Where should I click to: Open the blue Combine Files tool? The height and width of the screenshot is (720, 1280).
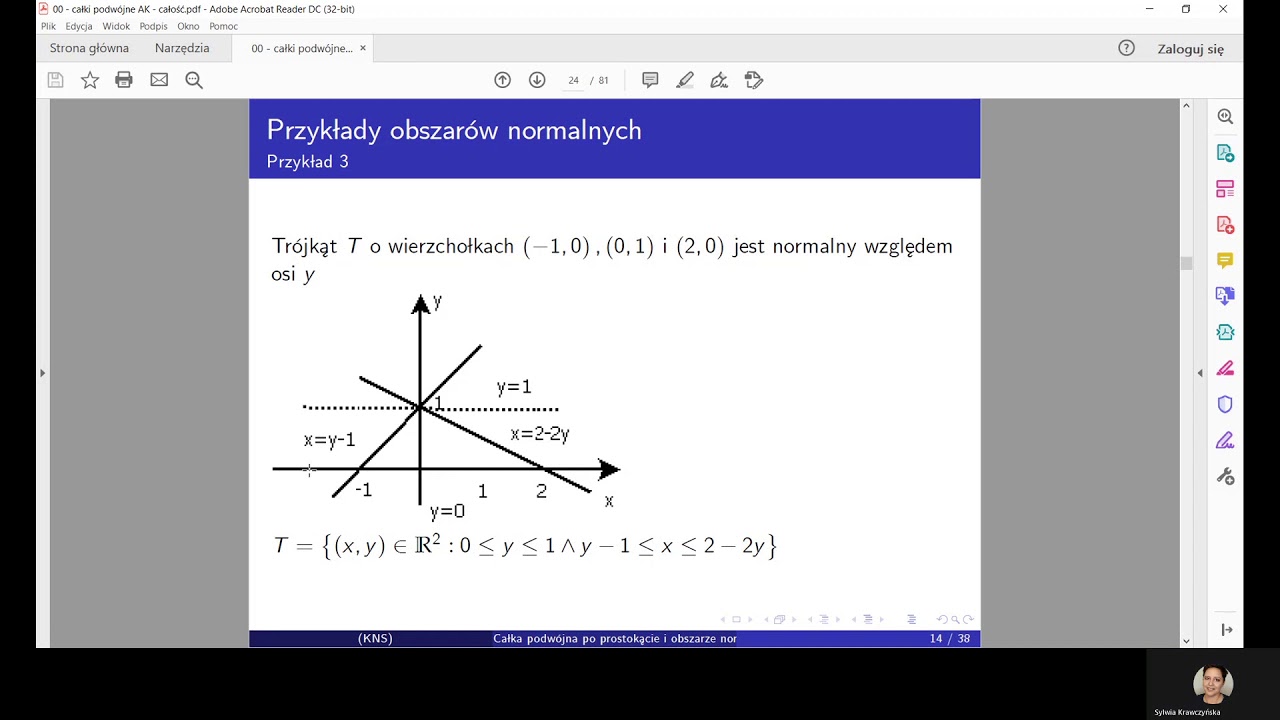point(1225,296)
